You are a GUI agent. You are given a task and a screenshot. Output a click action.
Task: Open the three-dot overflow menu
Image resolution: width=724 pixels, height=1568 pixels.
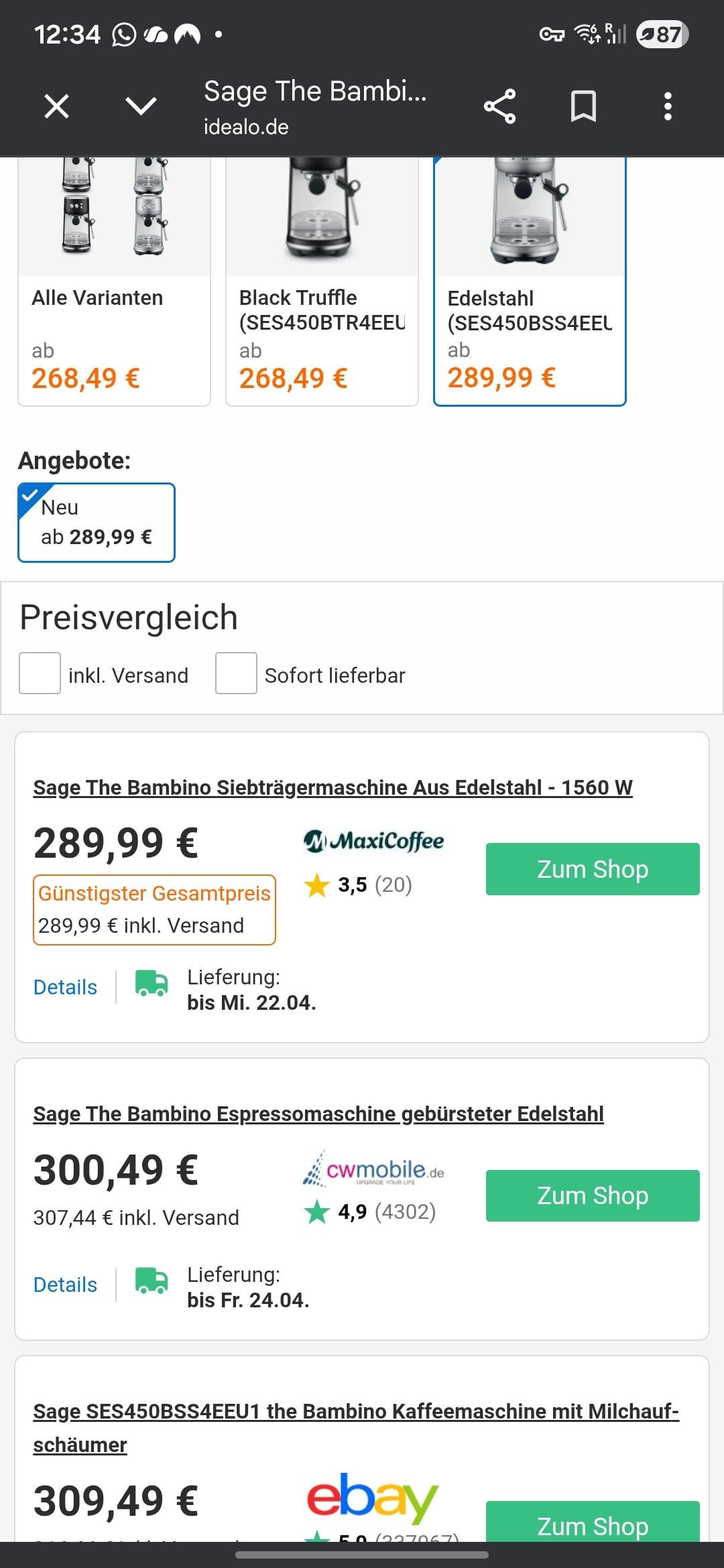click(667, 106)
